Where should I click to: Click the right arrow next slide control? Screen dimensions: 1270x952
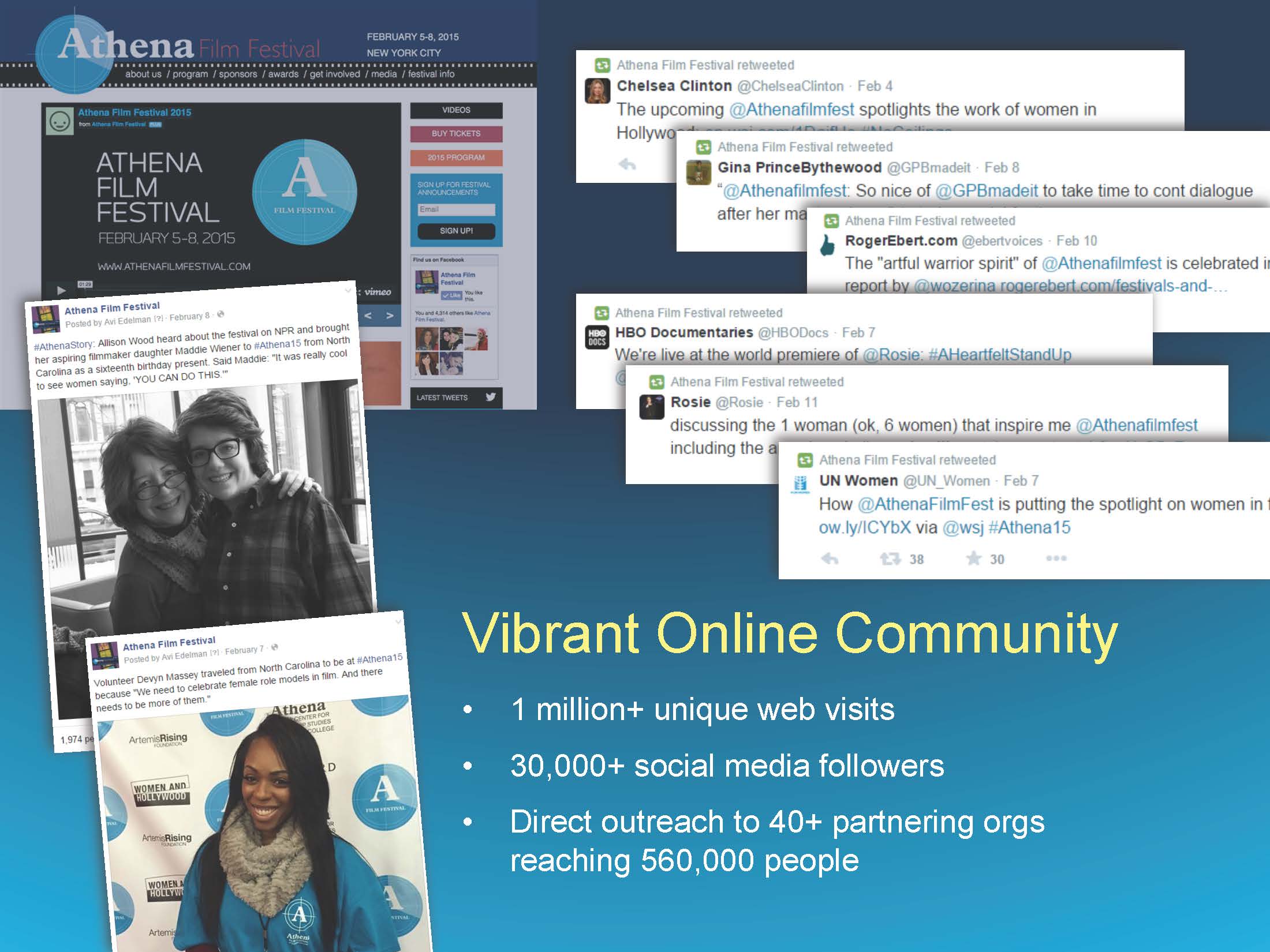point(390,316)
